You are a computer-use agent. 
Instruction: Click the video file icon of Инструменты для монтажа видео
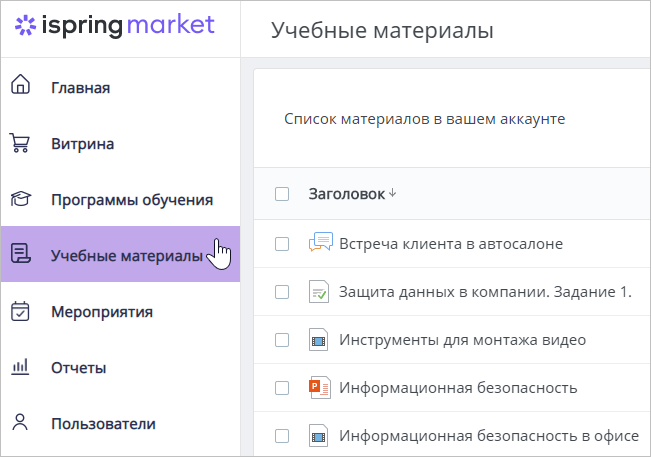[x=318, y=340]
